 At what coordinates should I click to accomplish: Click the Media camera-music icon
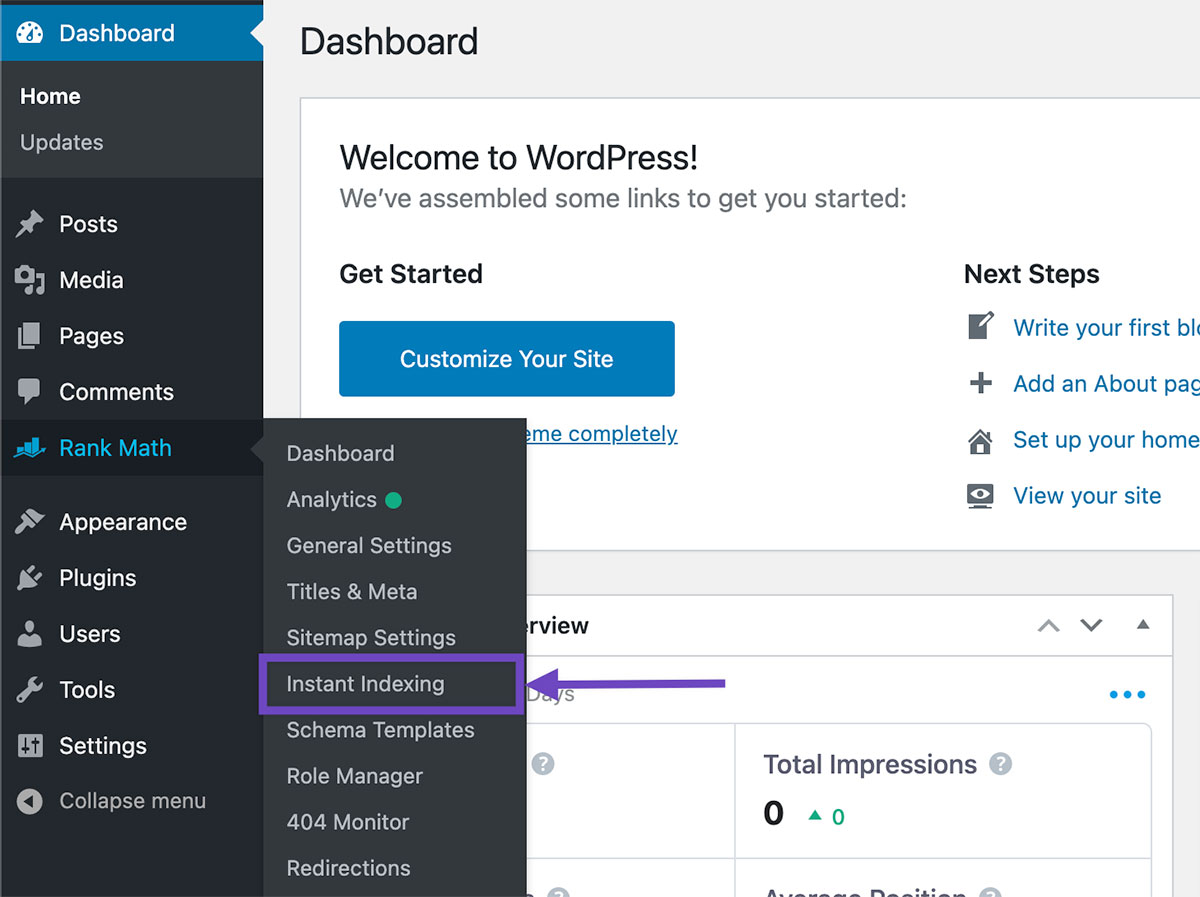click(30, 280)
